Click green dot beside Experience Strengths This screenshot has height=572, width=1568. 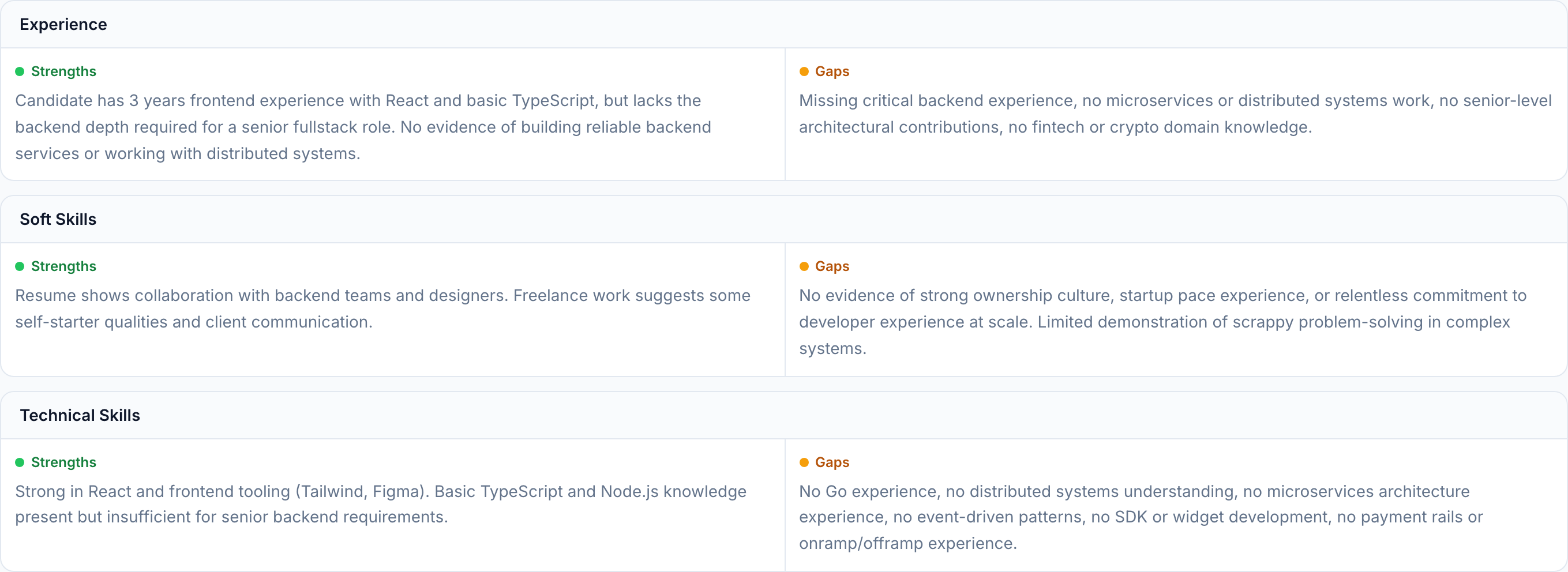20,72
